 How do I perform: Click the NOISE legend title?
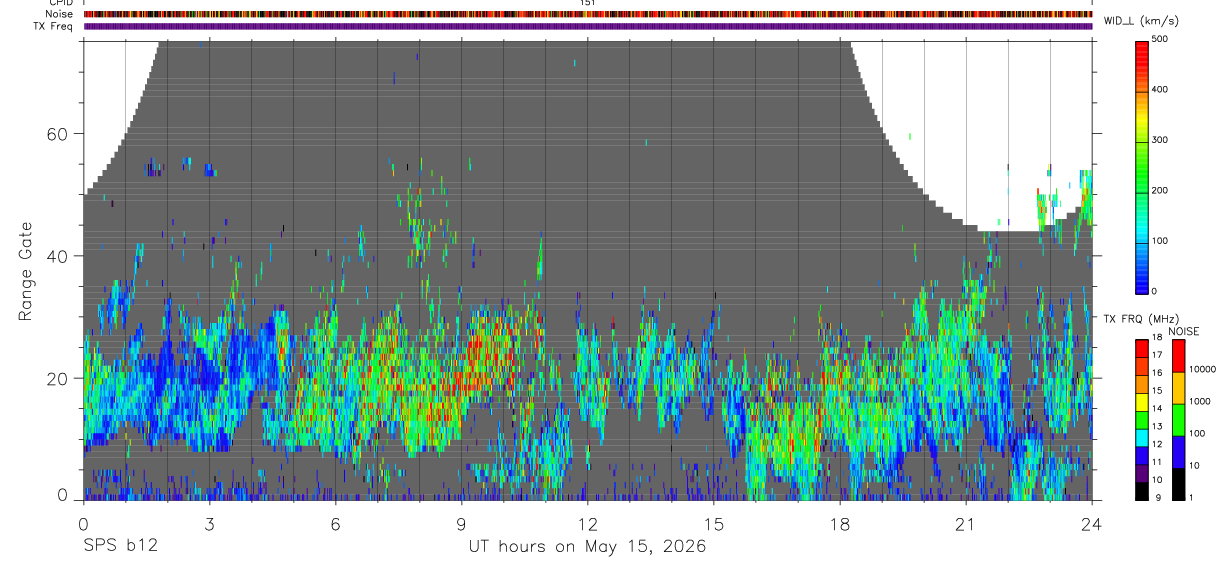(x=1184, y=331)
